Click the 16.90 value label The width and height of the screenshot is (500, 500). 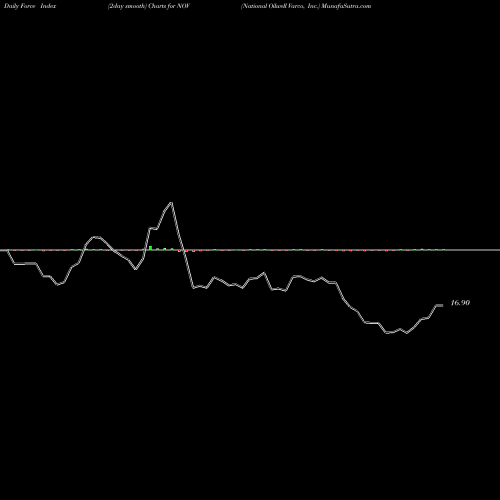pyautogui.click(x=460, y=303)
